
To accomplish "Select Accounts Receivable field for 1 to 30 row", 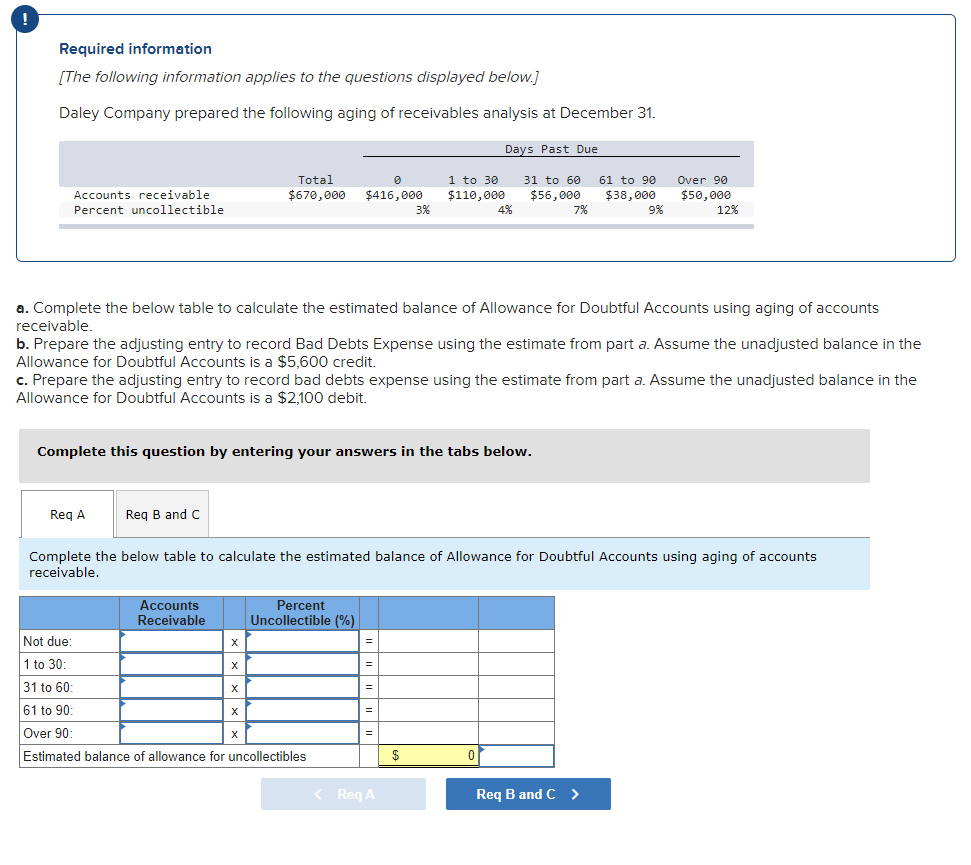I will (x=172, y=664).
